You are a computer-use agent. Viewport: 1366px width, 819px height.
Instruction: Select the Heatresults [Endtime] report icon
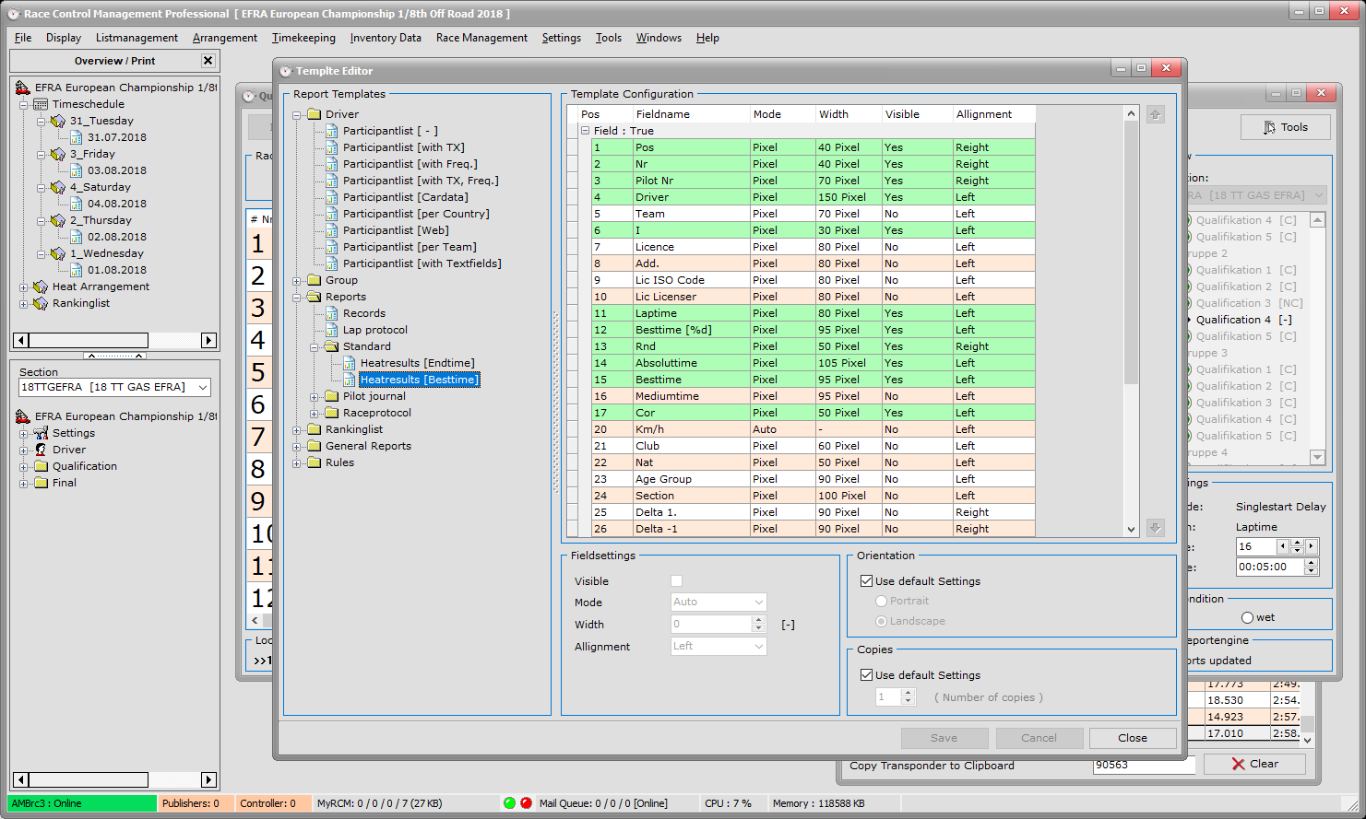pyautogui.click(x=350, y=363)
